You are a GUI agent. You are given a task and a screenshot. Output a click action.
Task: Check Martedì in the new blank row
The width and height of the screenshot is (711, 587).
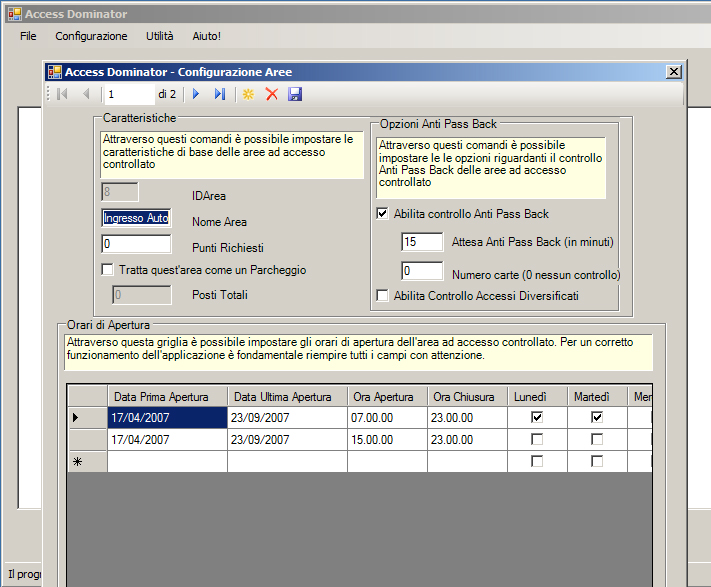(597, 461)
